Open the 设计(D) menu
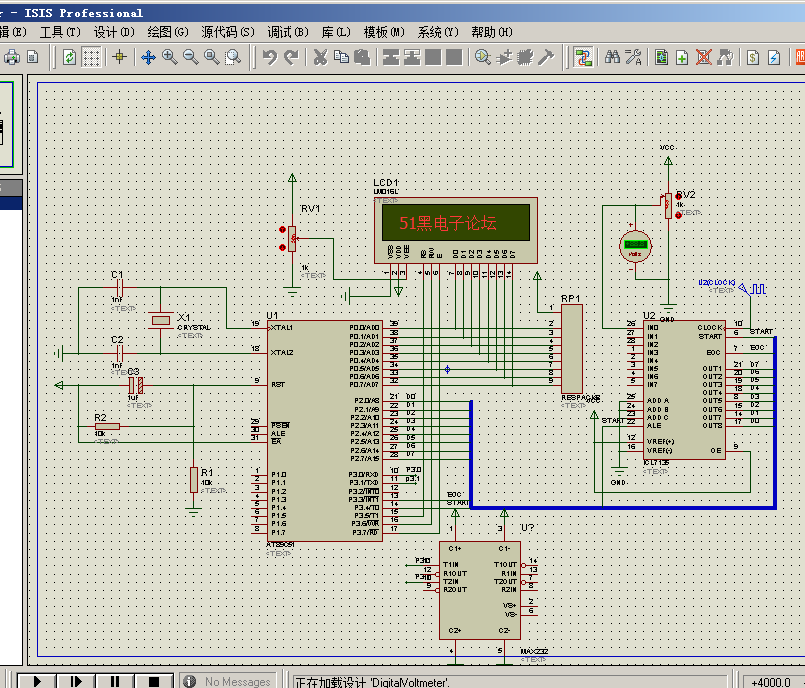 [x=114, y=32]
